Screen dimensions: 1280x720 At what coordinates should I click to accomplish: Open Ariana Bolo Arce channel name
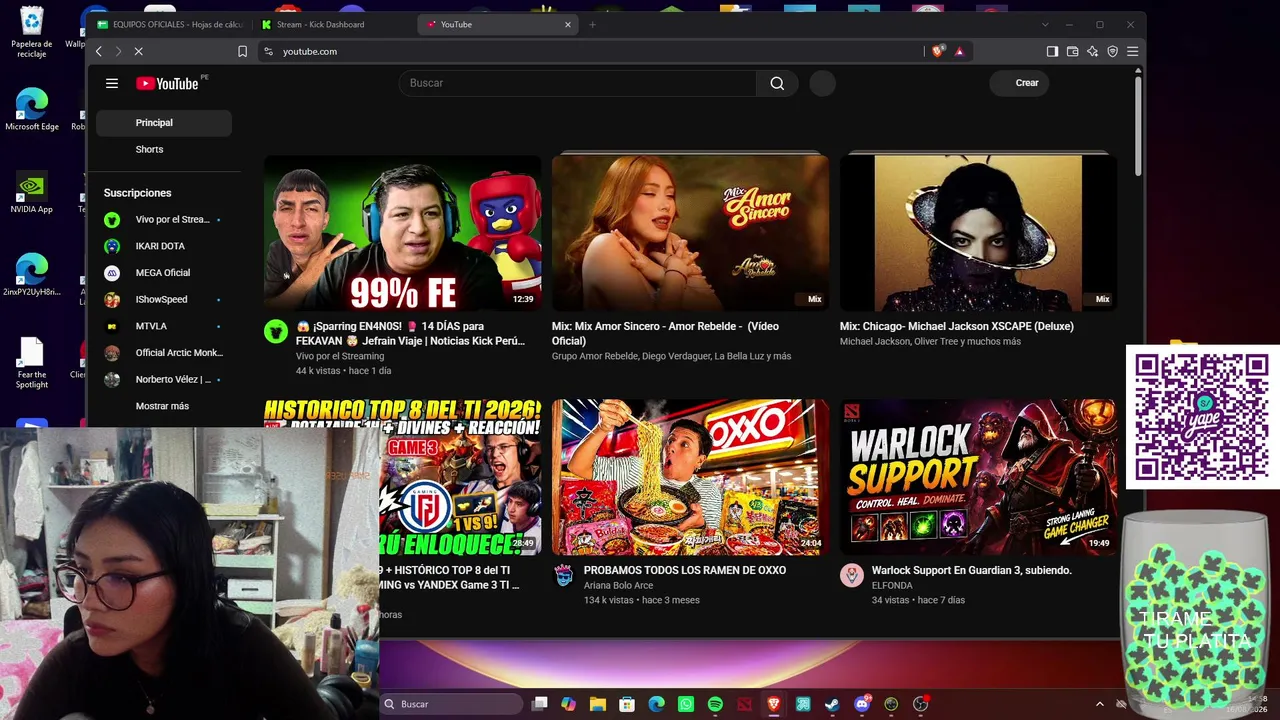618,586
